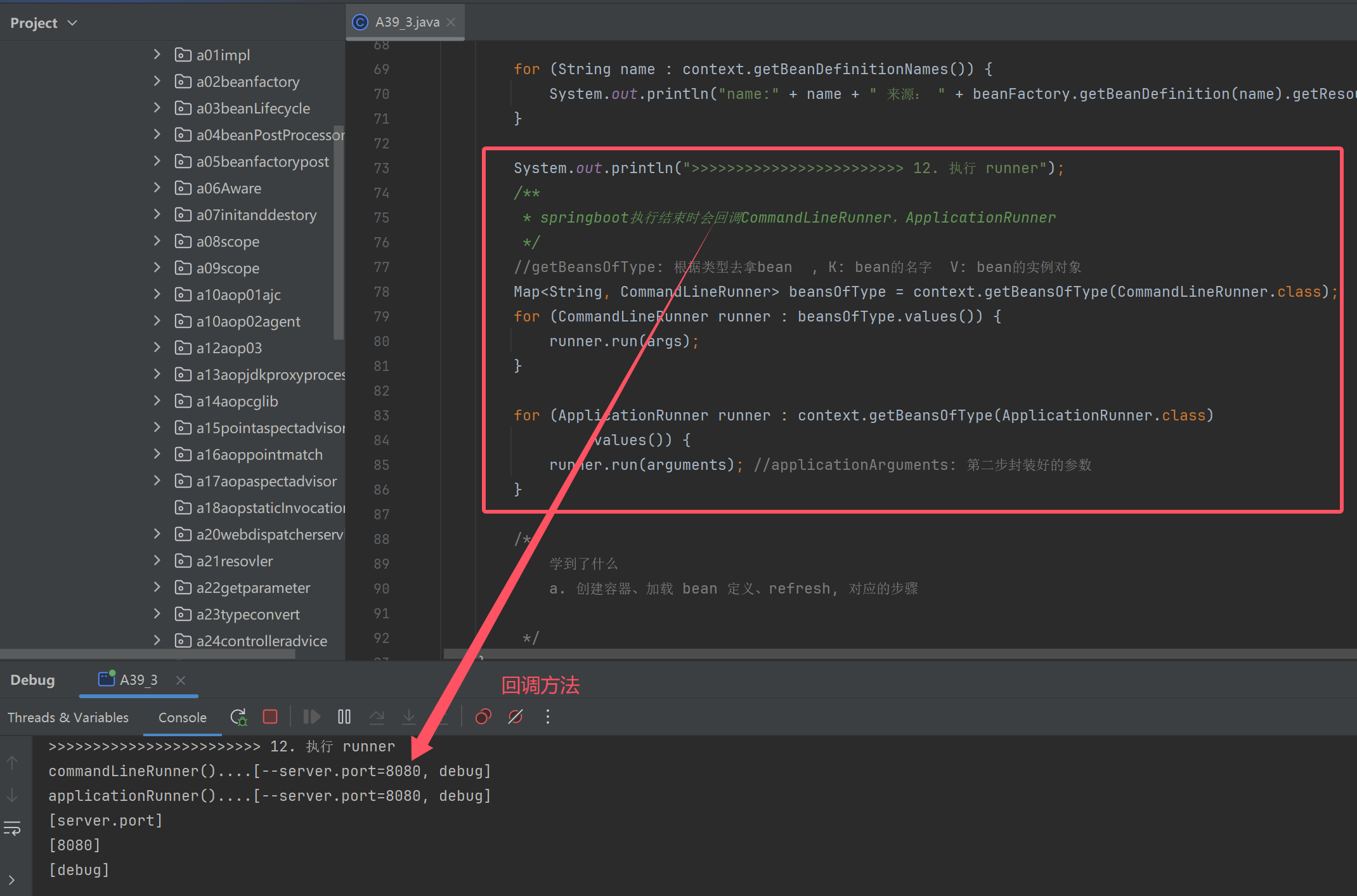Screen dimensions: 1357x896
Task: Open more debug actions menu
Action: click(548, 717)
